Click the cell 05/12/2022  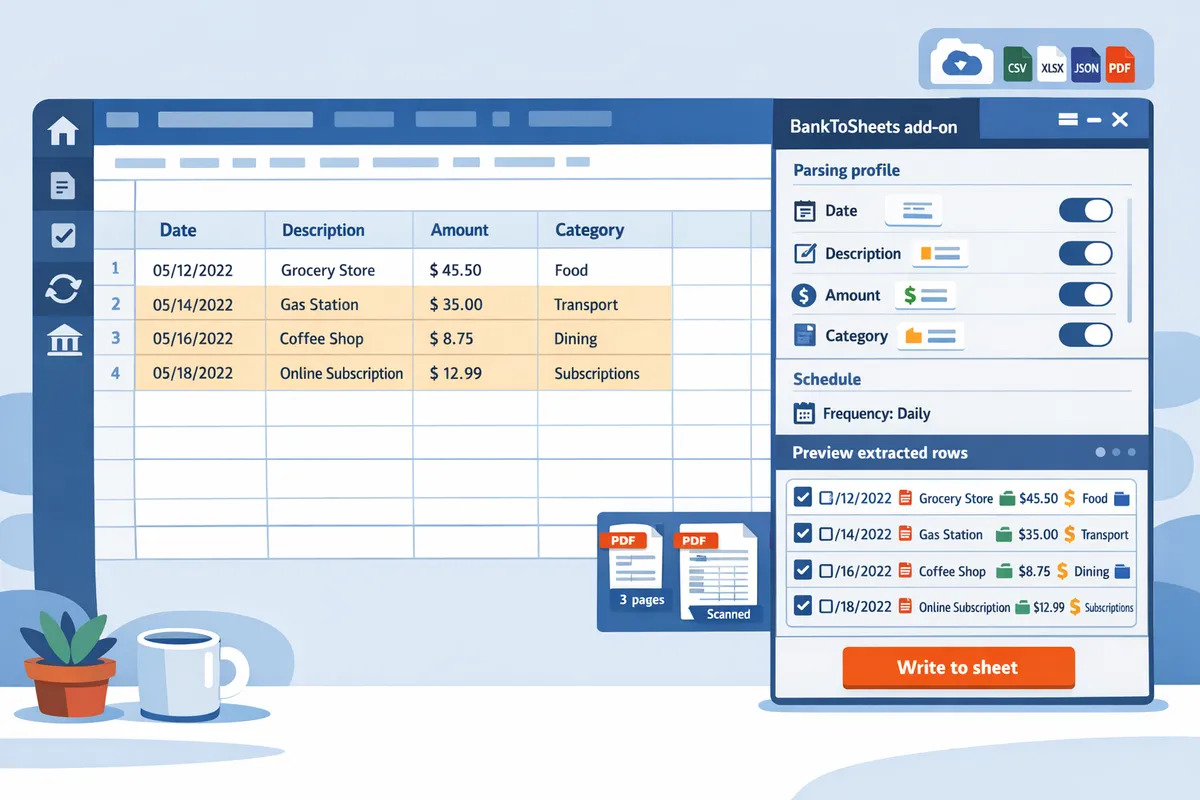tap(200, 269)
